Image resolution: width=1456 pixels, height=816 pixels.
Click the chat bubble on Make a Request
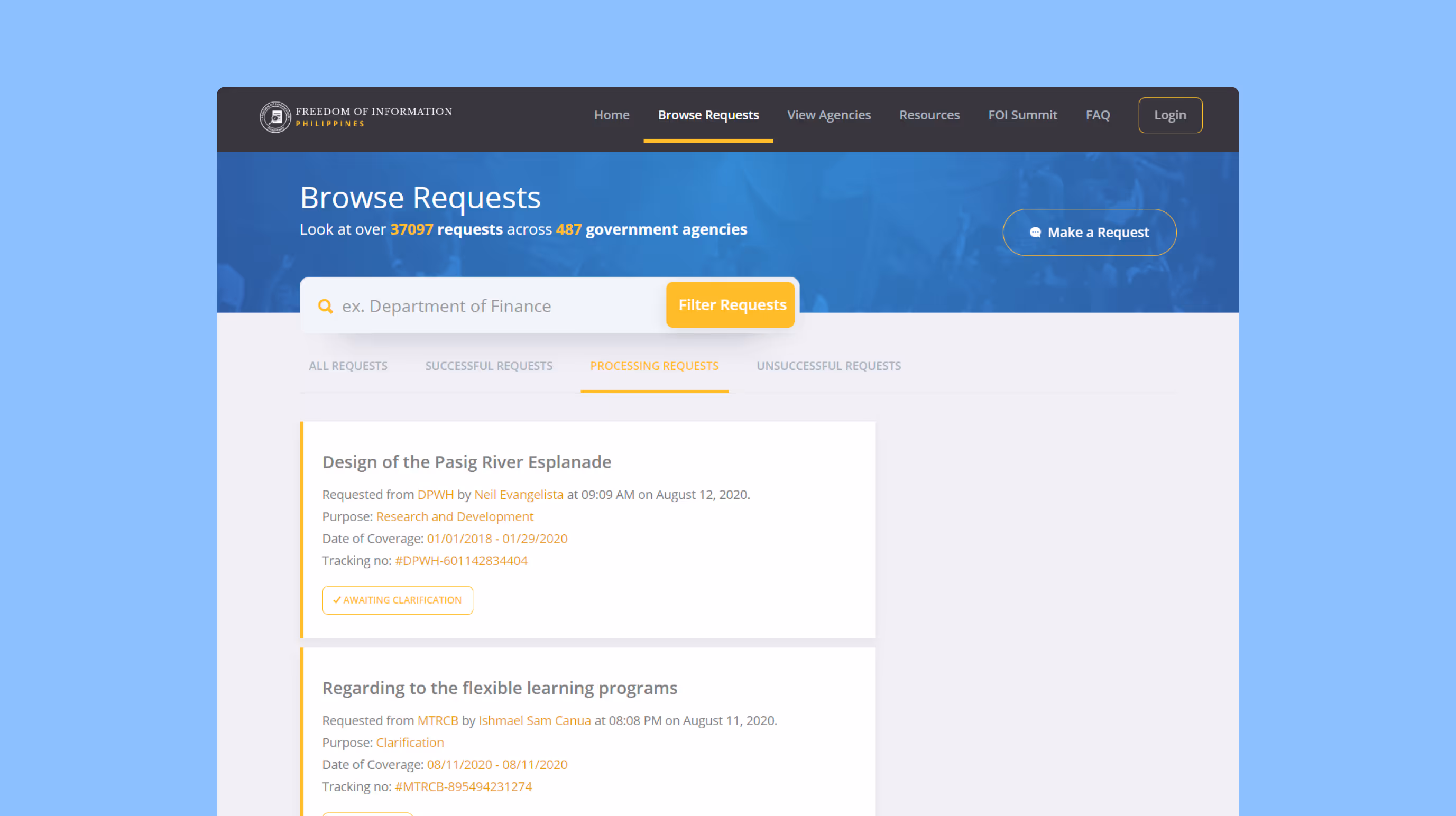point(1036,231)
